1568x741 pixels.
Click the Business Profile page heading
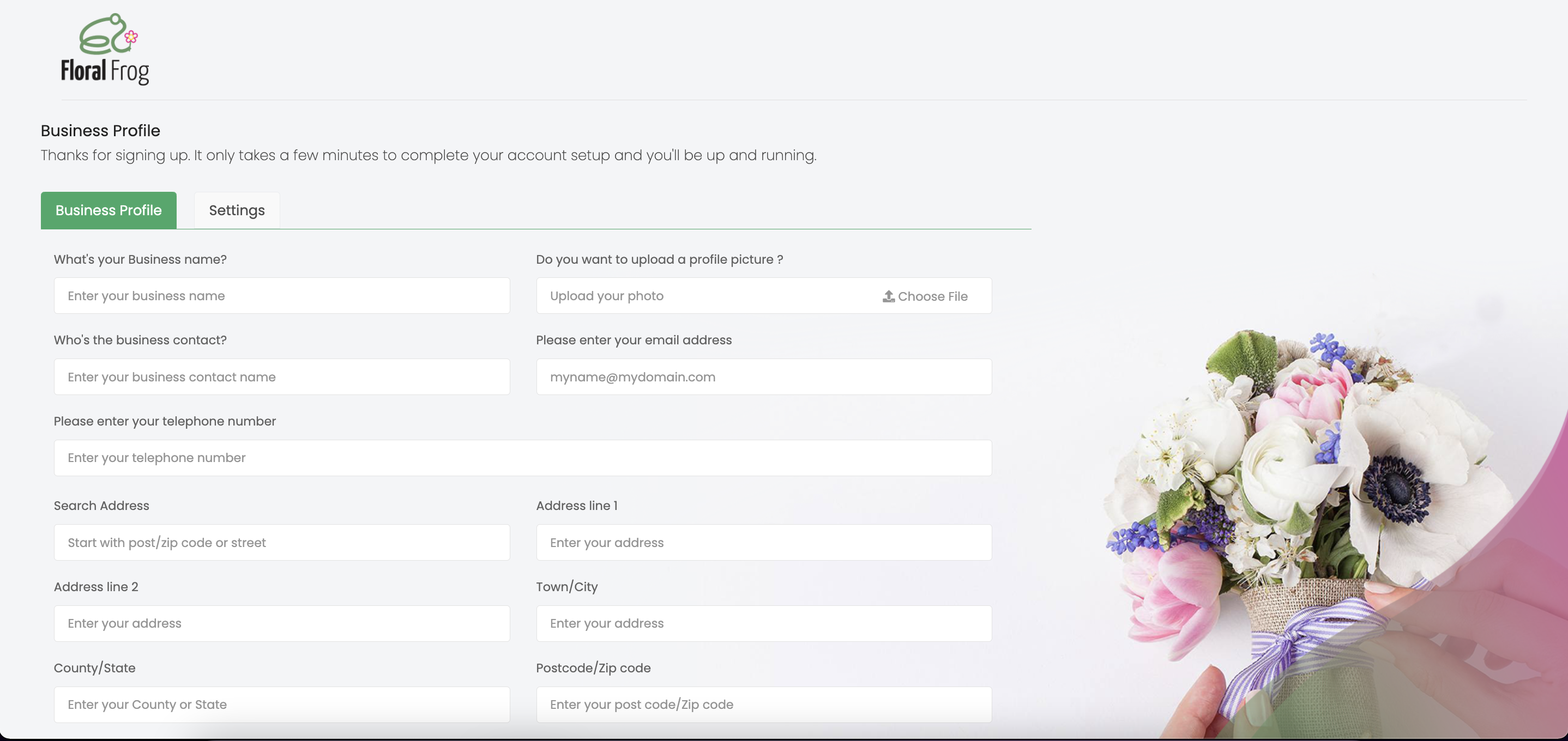pos(100,130)
